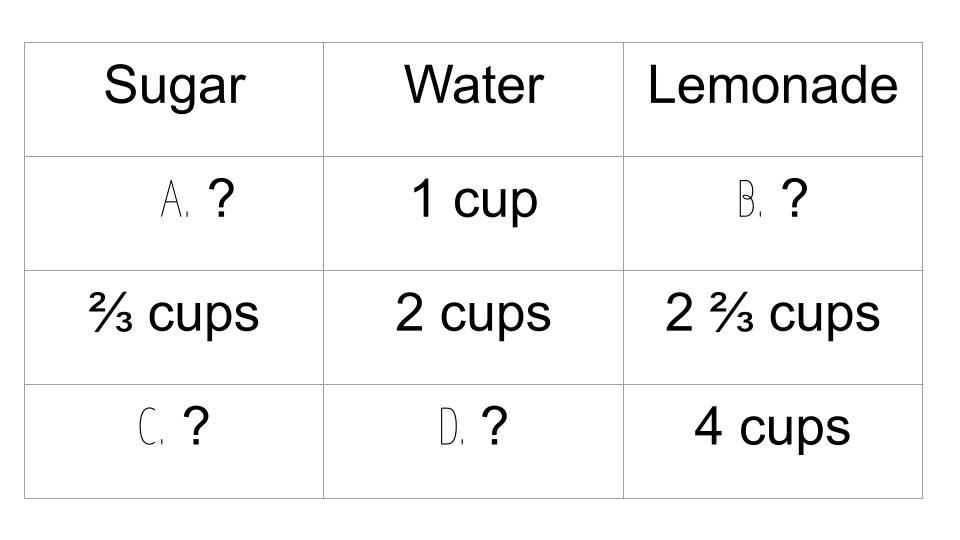Select the question mark labeled C
This screenshot has width=960, height=540.
tap(196, 426)
